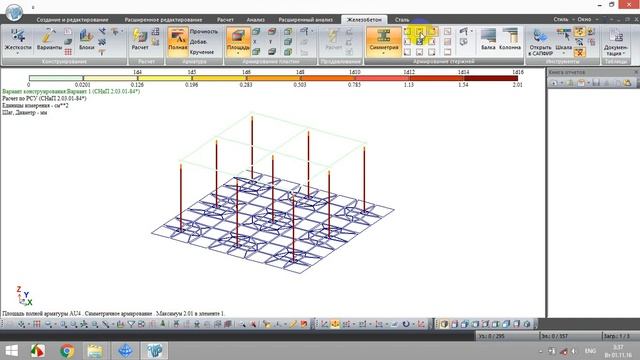Click red X icon in Инструменты group
Image resolution: width=640 pixels, height=360 pixels.
click(x=580, y=52)
